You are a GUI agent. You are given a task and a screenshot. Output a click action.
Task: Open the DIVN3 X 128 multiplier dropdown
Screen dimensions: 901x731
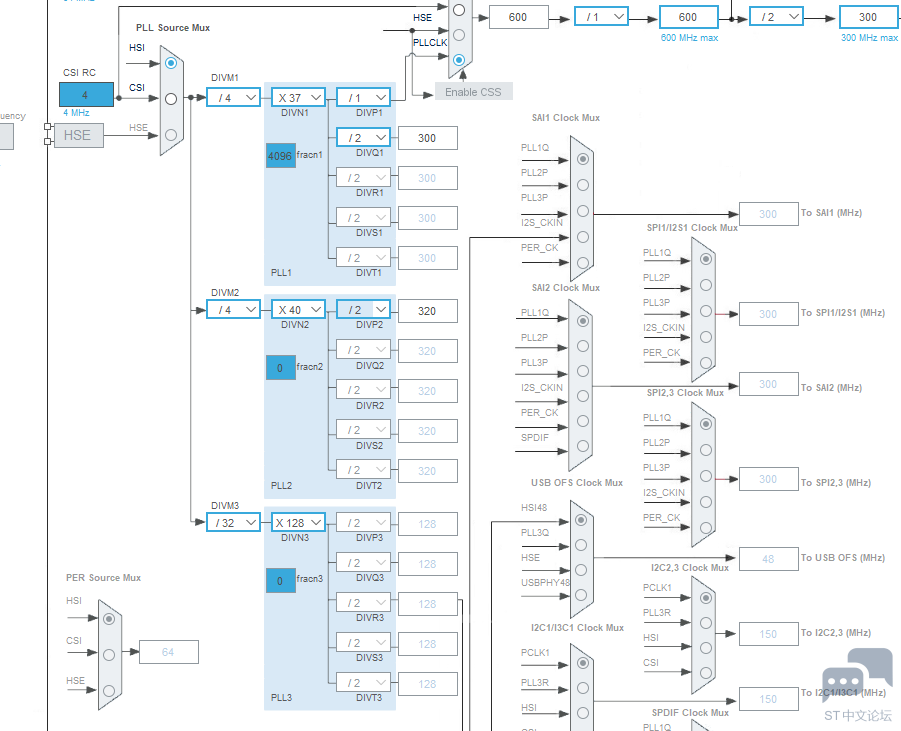click(x=298, y=522)
